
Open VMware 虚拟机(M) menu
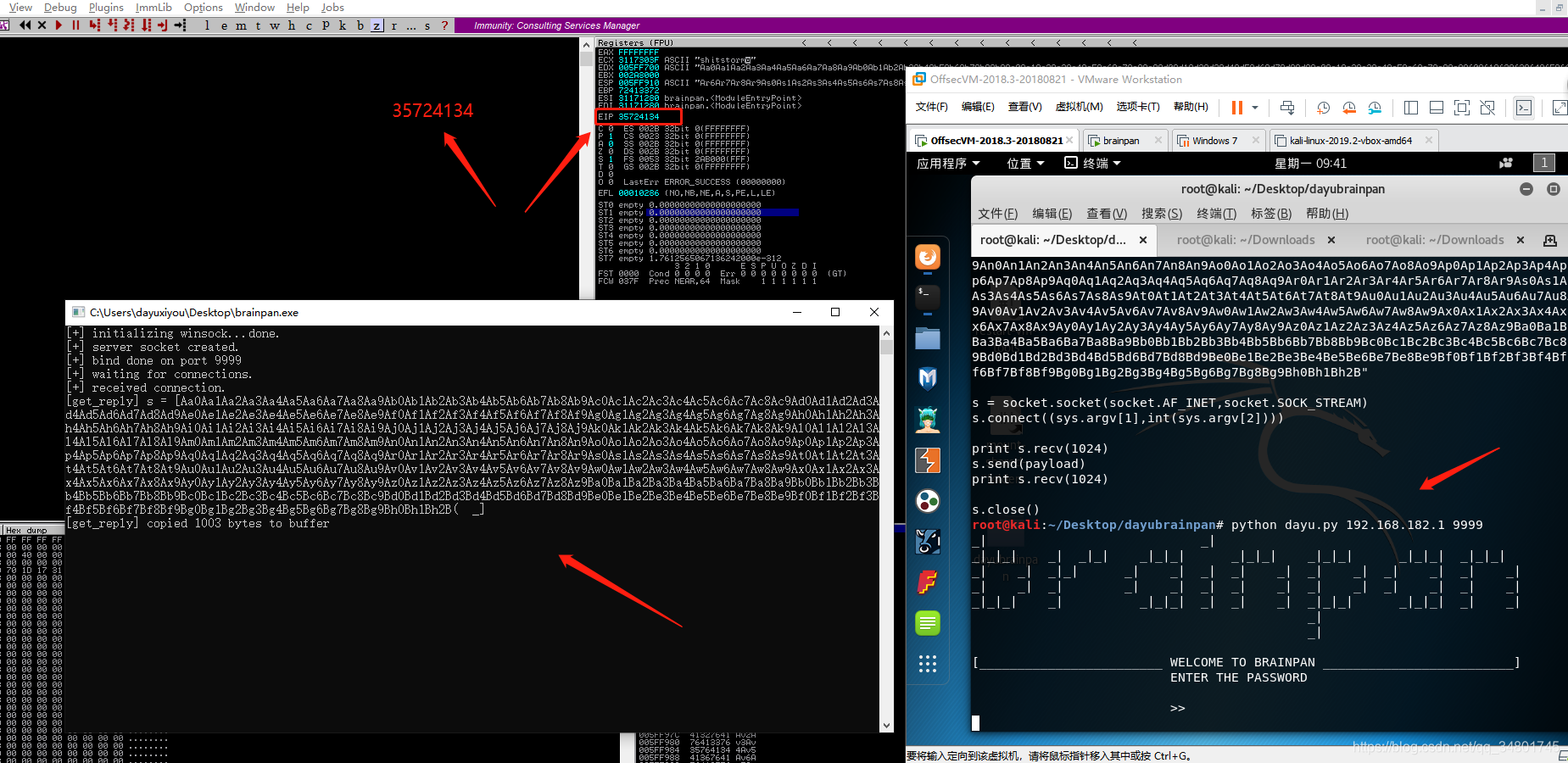pyautogui.click(x=1079, y=107)
